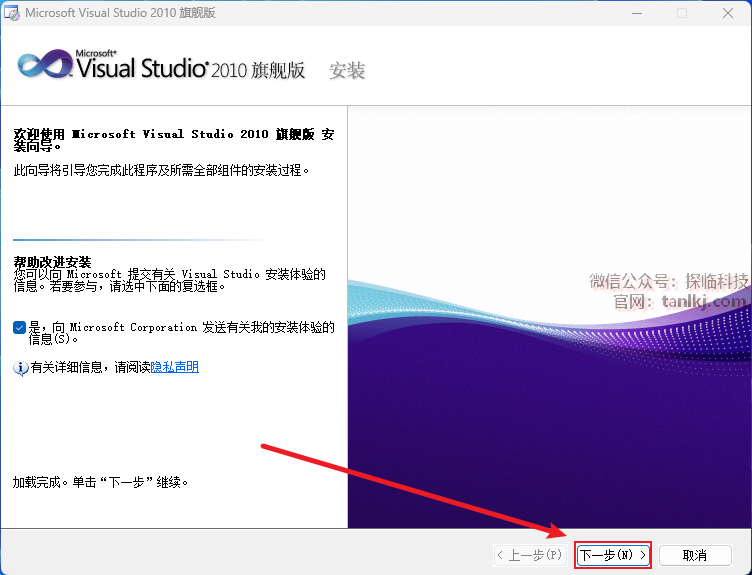
Task: Click the 帮助改进安装 section heading
Action: 52,262
